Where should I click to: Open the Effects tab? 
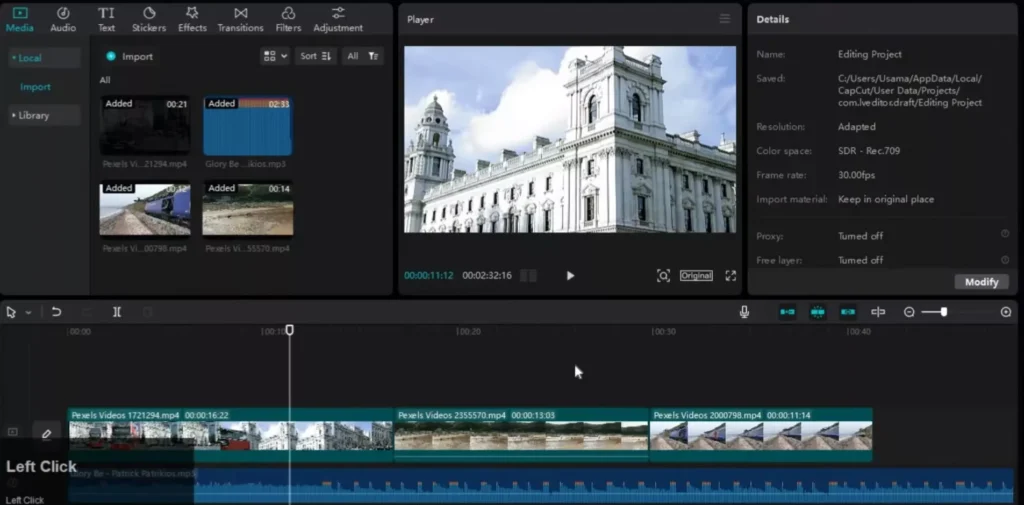click(x=192, y=20)
